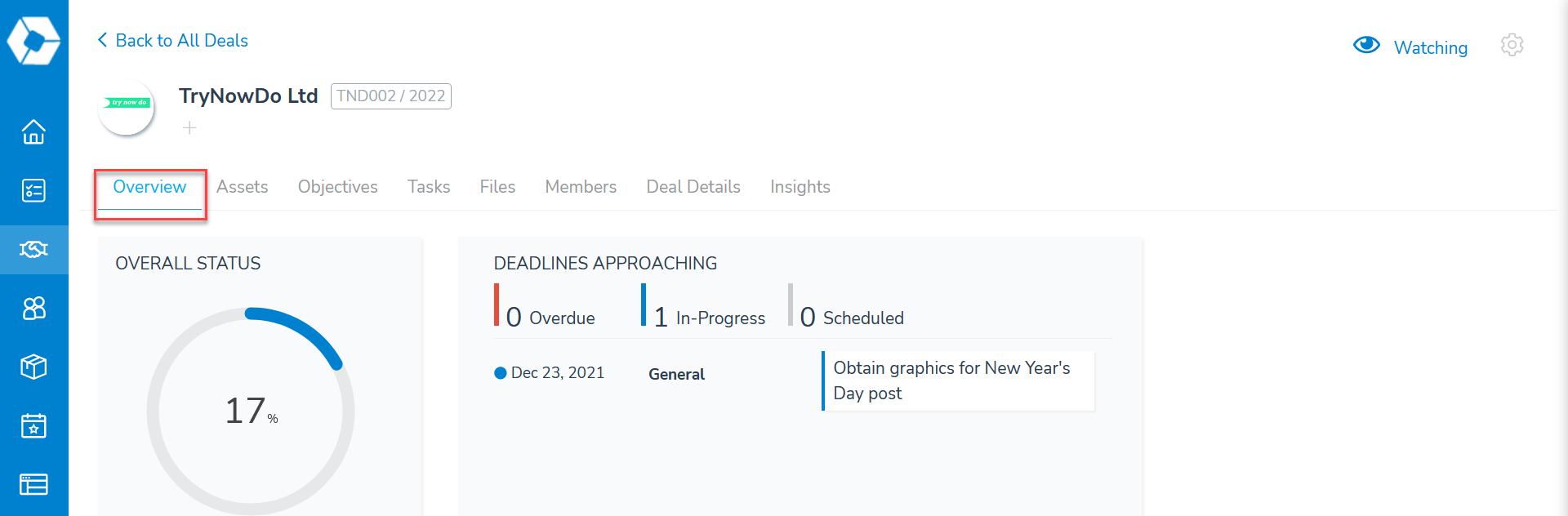Open the checklist tasks icon in the sidebar
The image size is (1568, 516).
click(33, 190)
